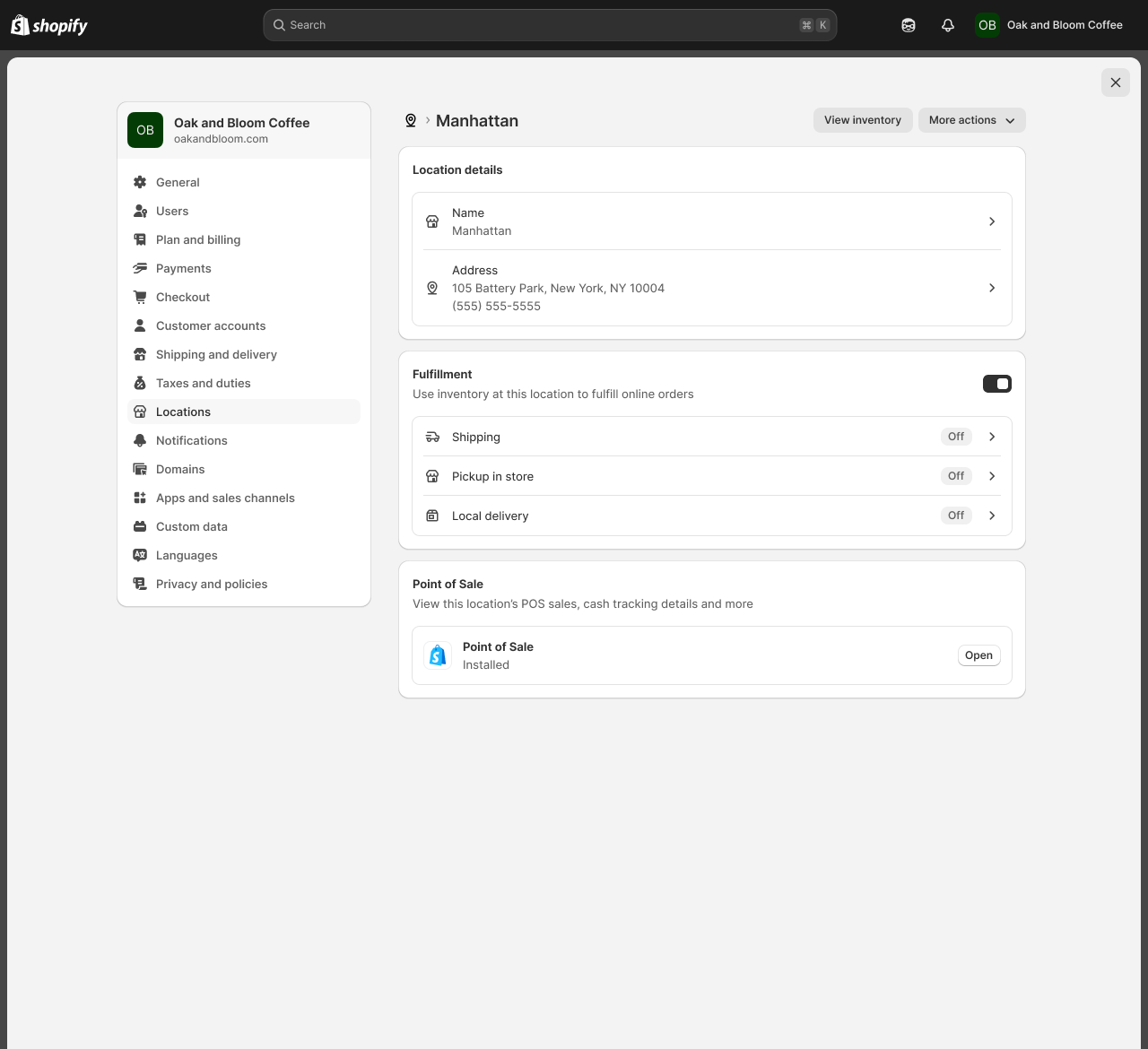This screenshot has width=1148, height=1049.
Task: Open Privacy and policies settings
Action: [x=244, y=584]
